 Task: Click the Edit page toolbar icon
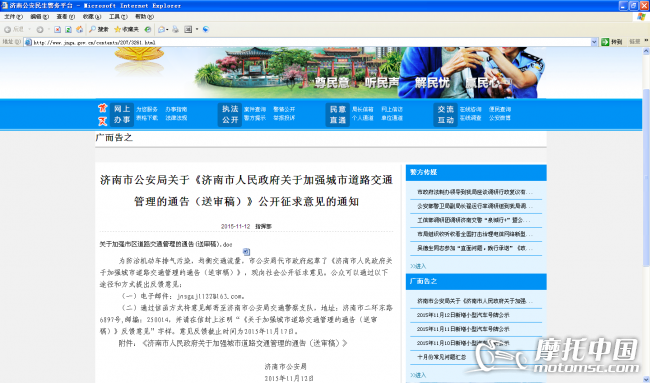coord(188,29)
